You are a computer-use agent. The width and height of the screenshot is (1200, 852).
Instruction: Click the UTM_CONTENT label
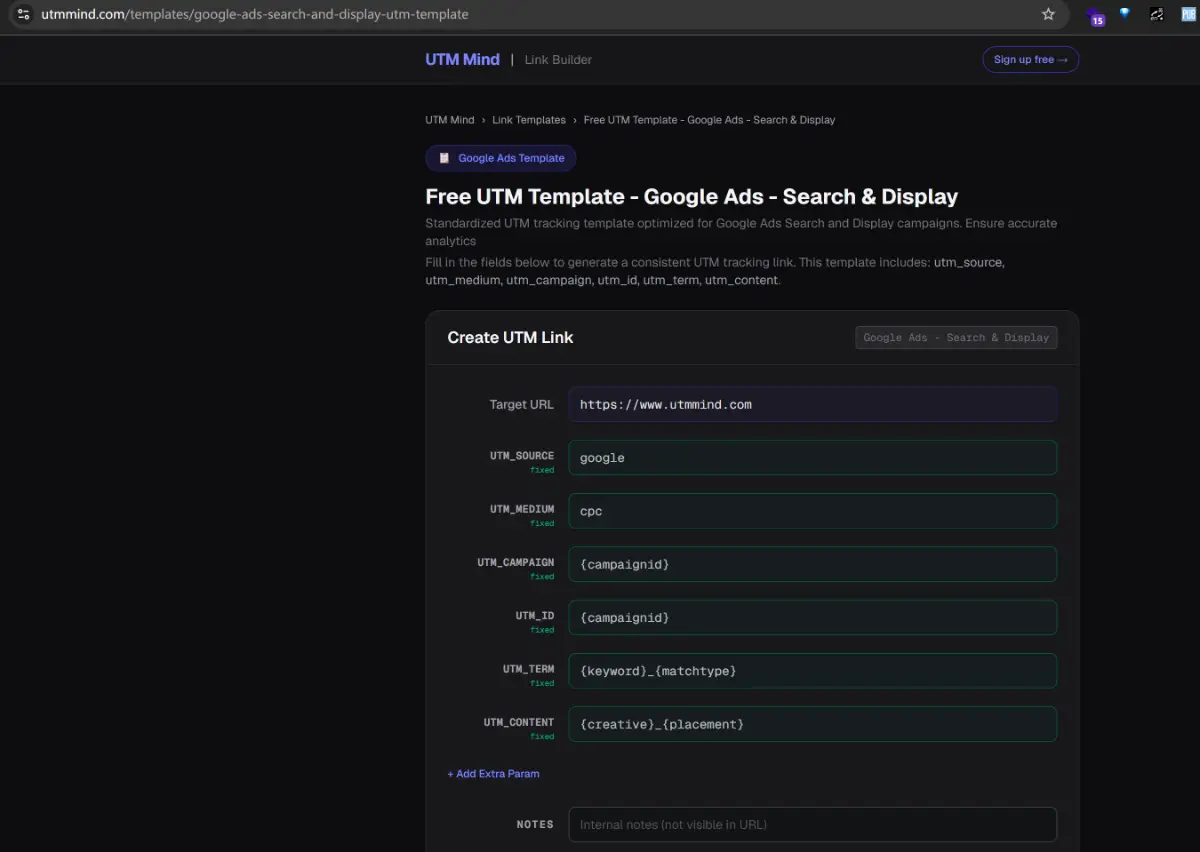pyautogui.click(x=519, y=722)
